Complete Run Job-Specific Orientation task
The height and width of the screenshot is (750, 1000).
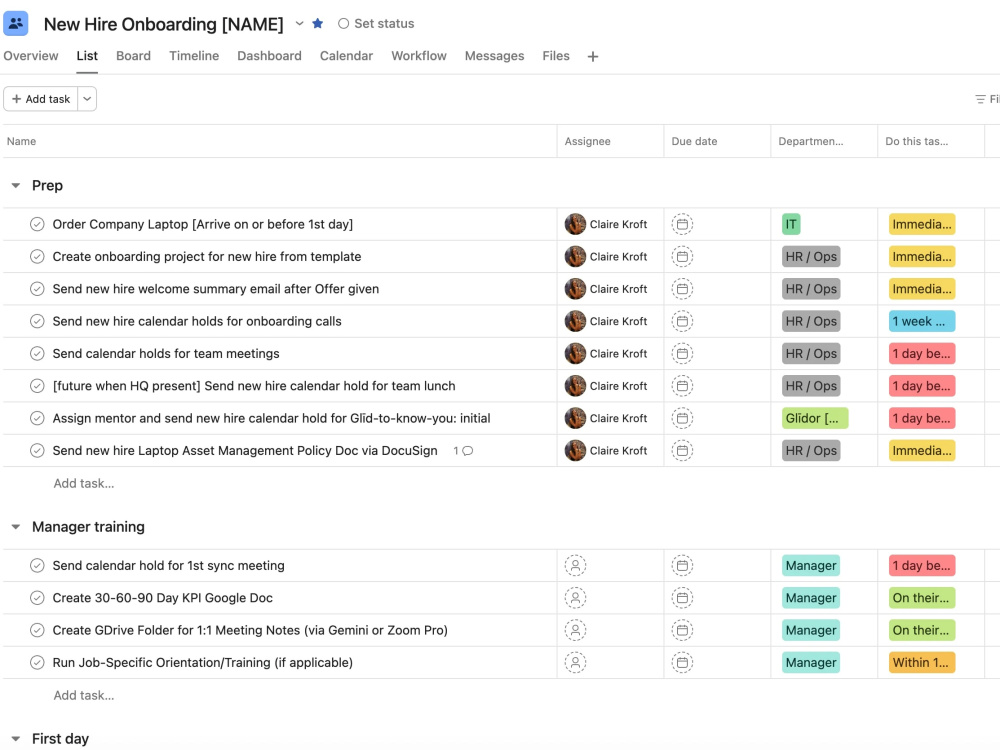point(37,663)
